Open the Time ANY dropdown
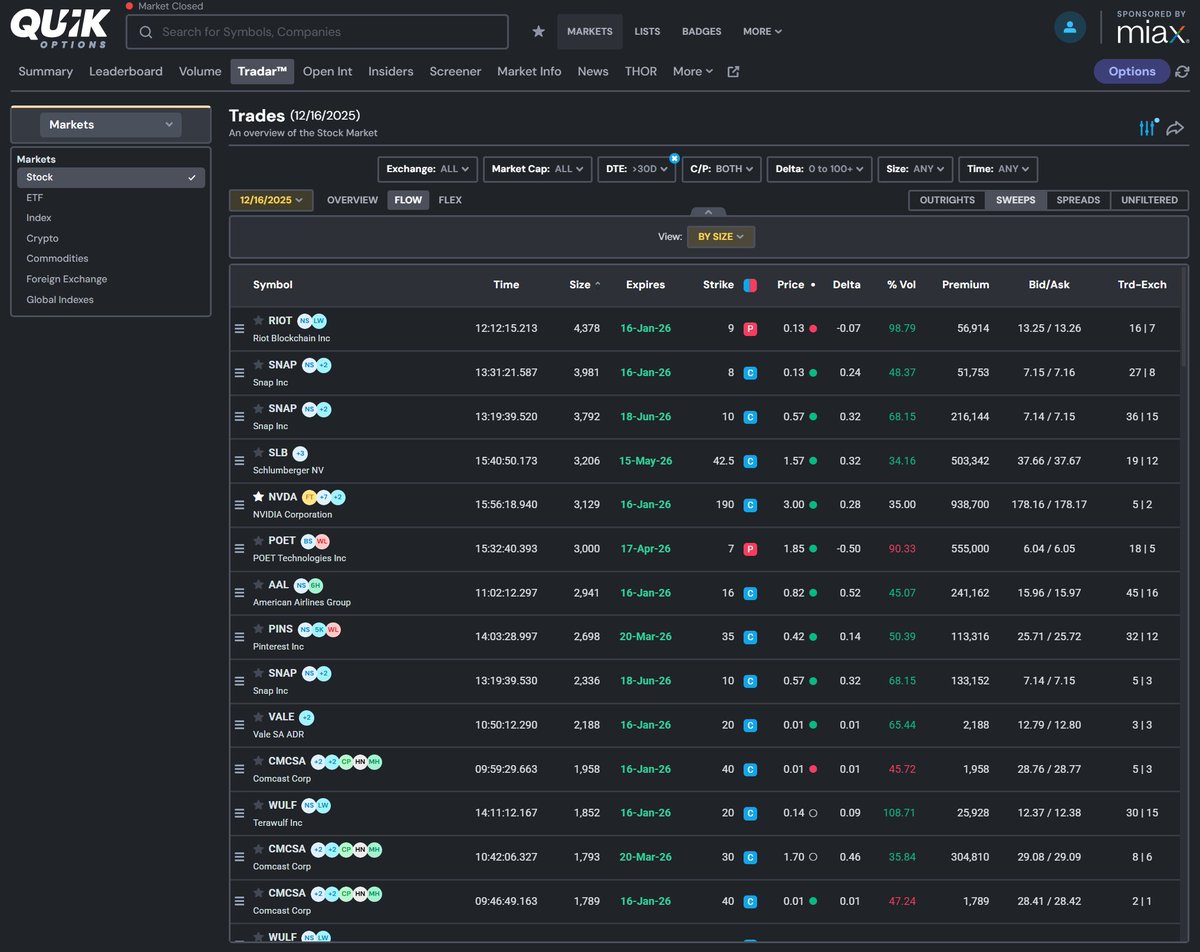Image resolution: width=1200 pixels, height=952 pixels. 998,169
